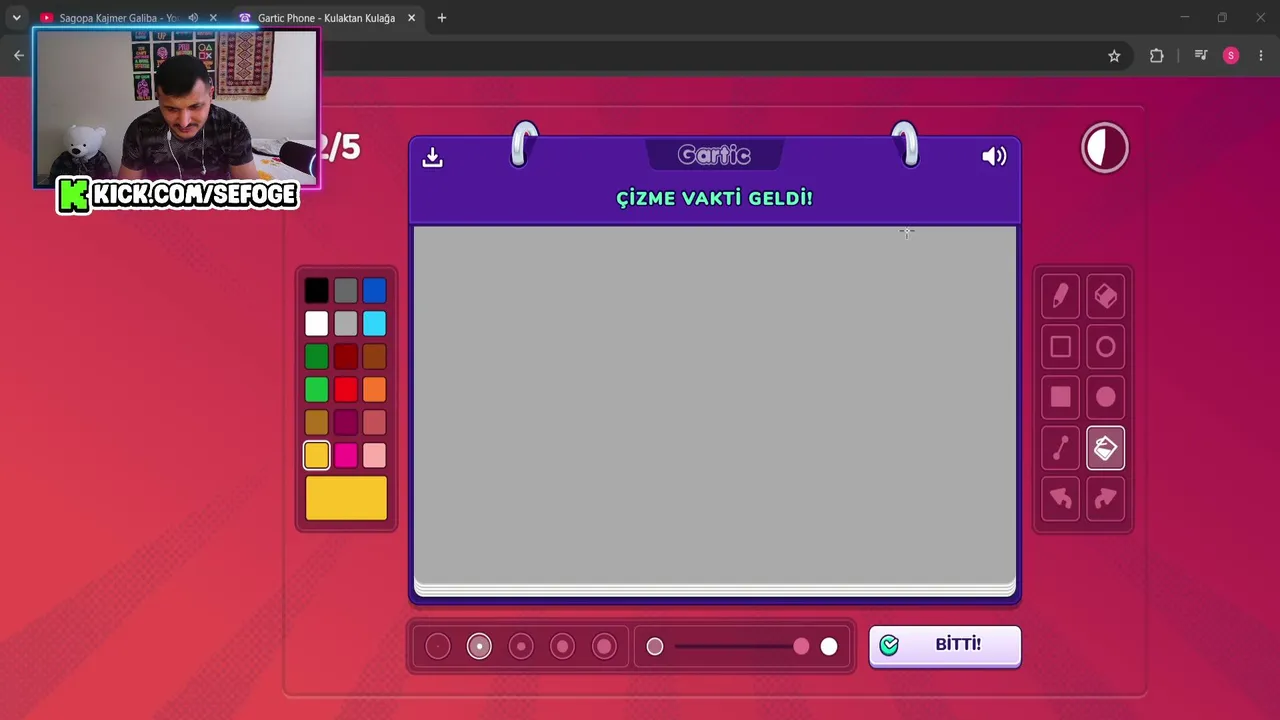Pick the dark red color swatch
Viewport: 1280px width, 720px height.
pyautogui.click(x=345, y=357)
